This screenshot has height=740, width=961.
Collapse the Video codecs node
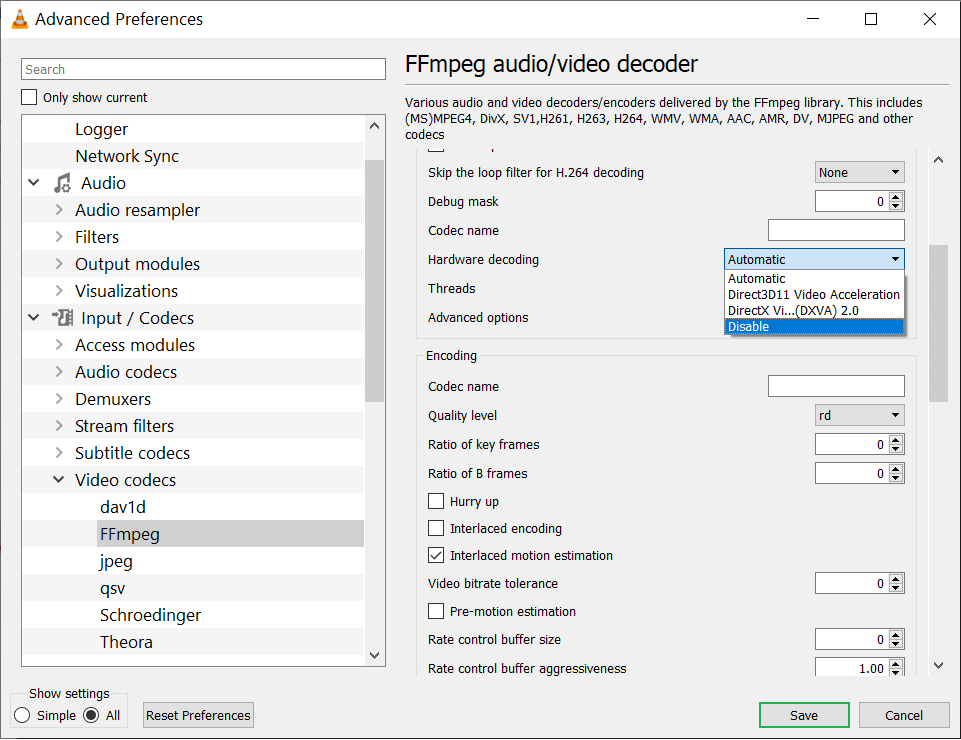(x=59, y=479)
